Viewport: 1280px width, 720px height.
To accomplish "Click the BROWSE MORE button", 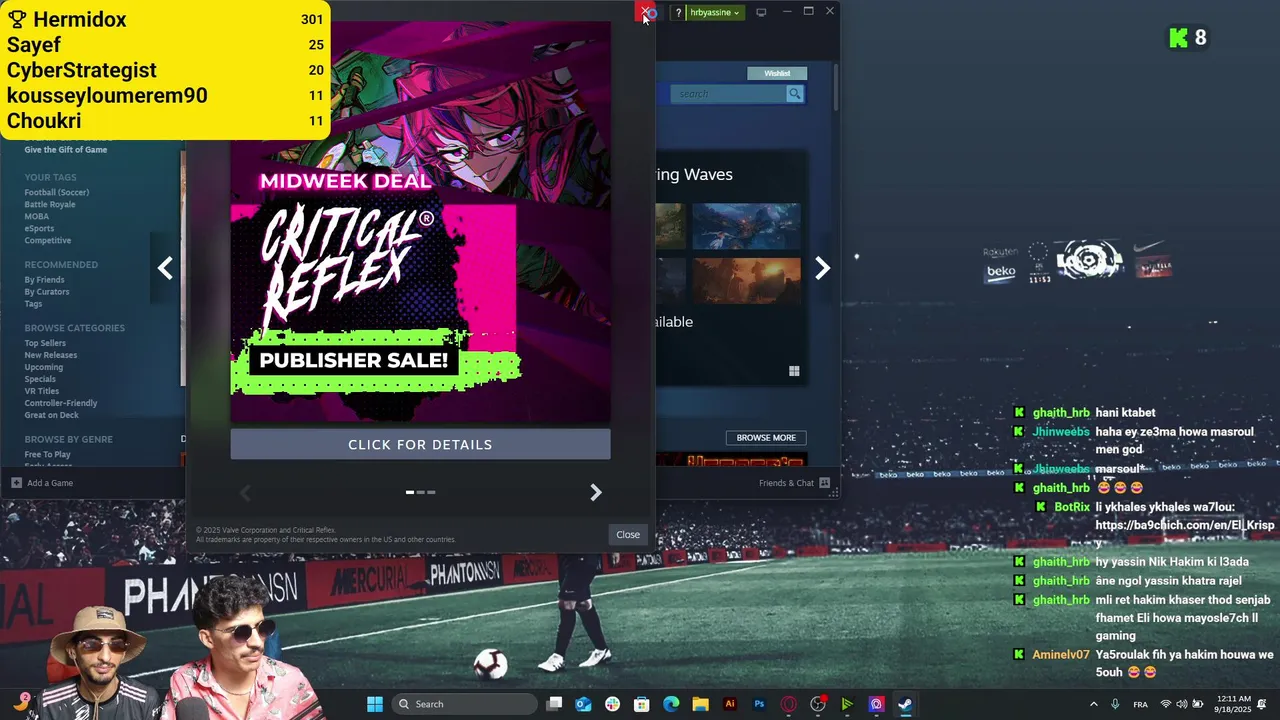I will (x=766, y=437).
